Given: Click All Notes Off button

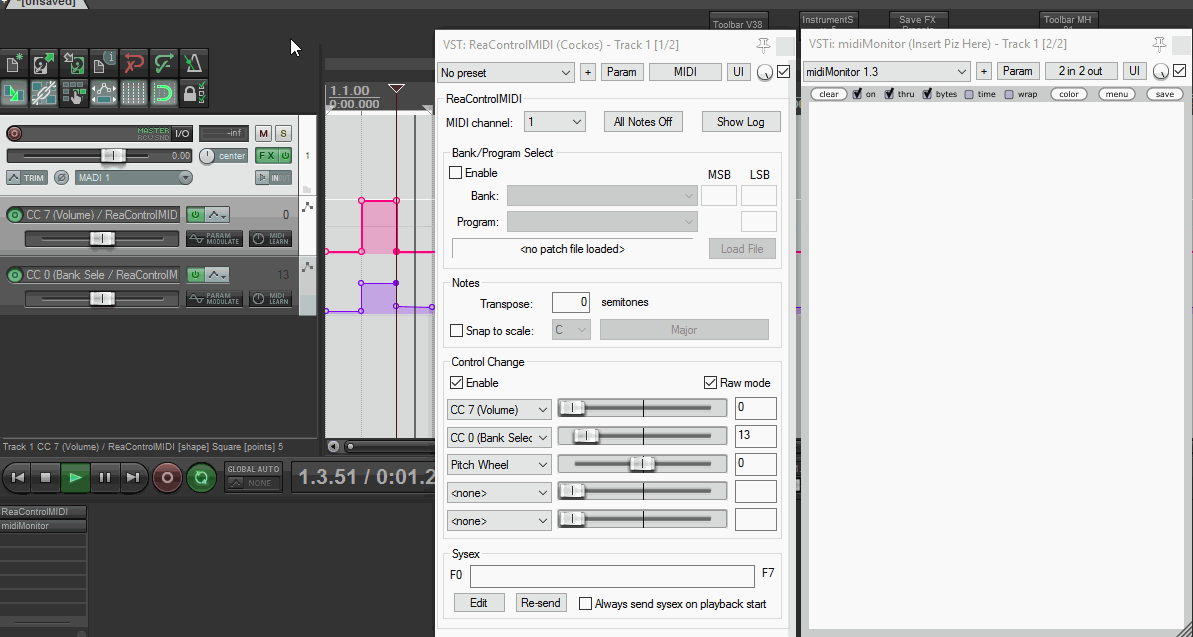Looking at the screenshot, I should pyautogui.click(x=643, y=122).
